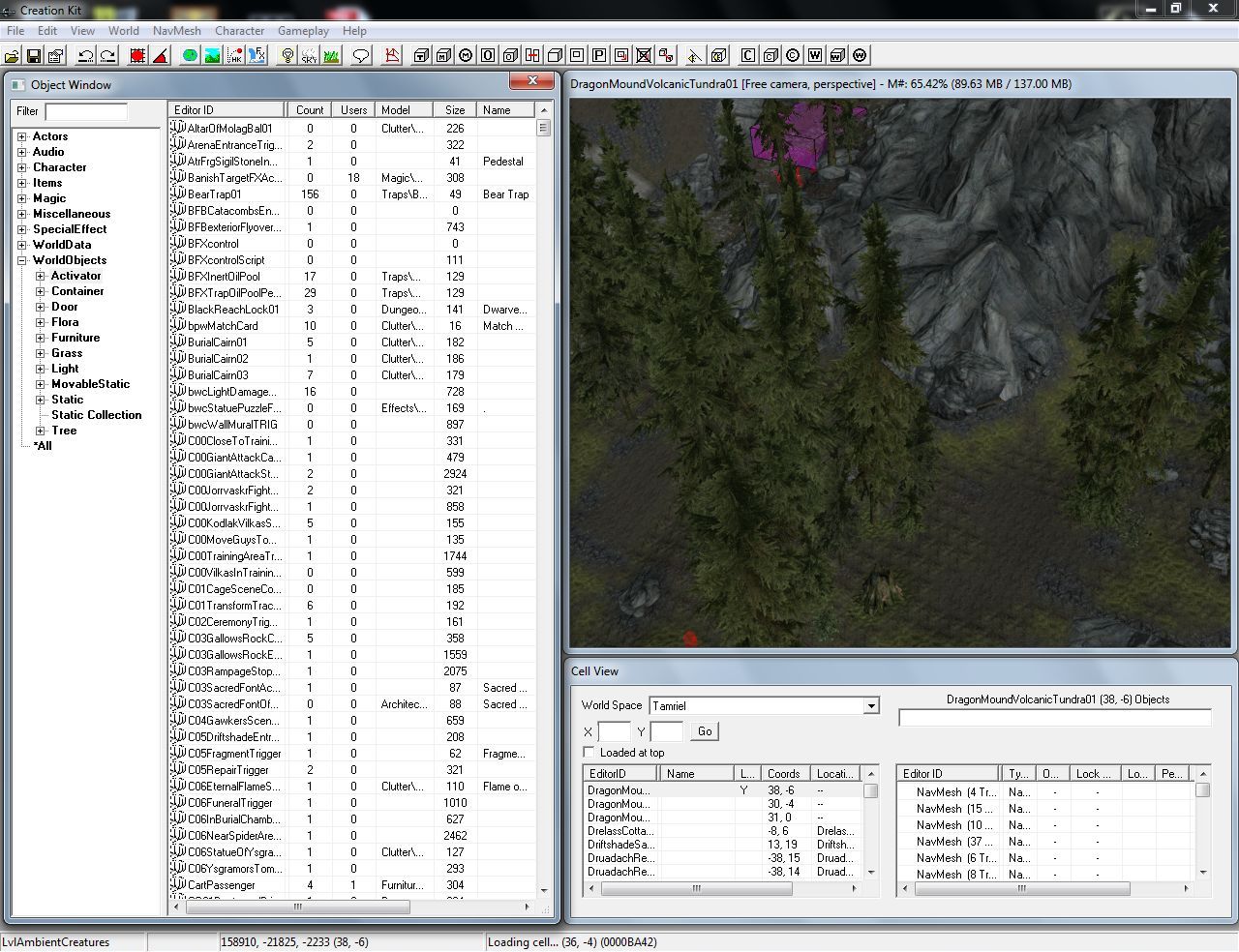Open the File menu
Viewport: 1239px width, 952px height.
point(15,31)
